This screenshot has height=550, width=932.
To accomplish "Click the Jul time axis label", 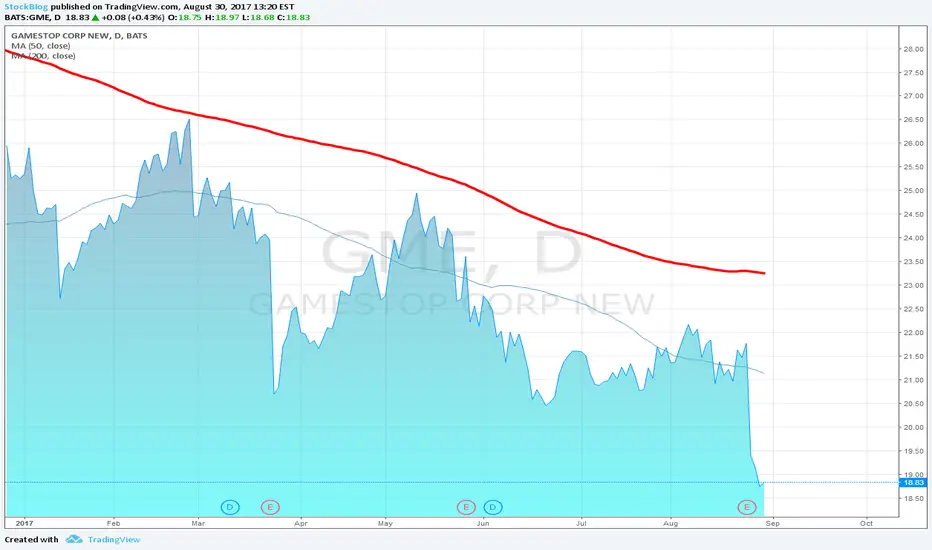I will point(581,523).
